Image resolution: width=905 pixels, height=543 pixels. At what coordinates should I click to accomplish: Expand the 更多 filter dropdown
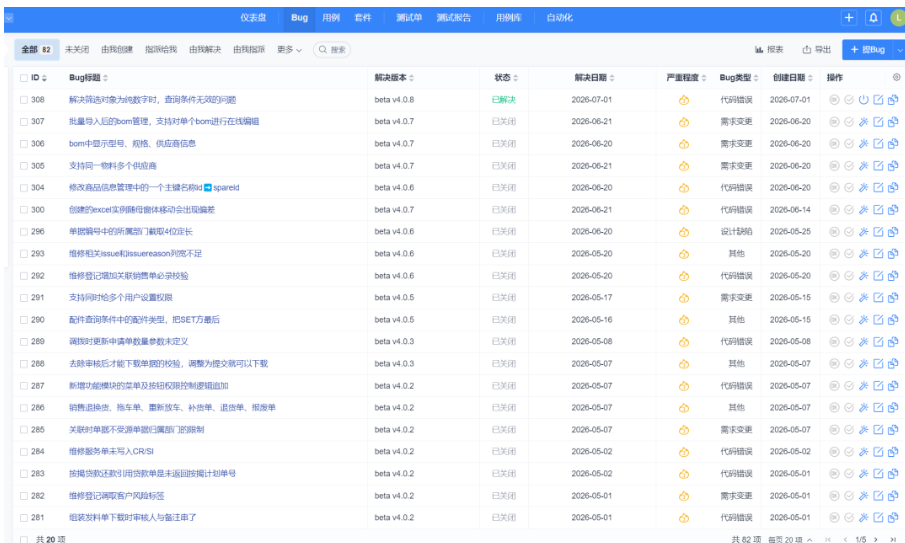pos(289,50)
